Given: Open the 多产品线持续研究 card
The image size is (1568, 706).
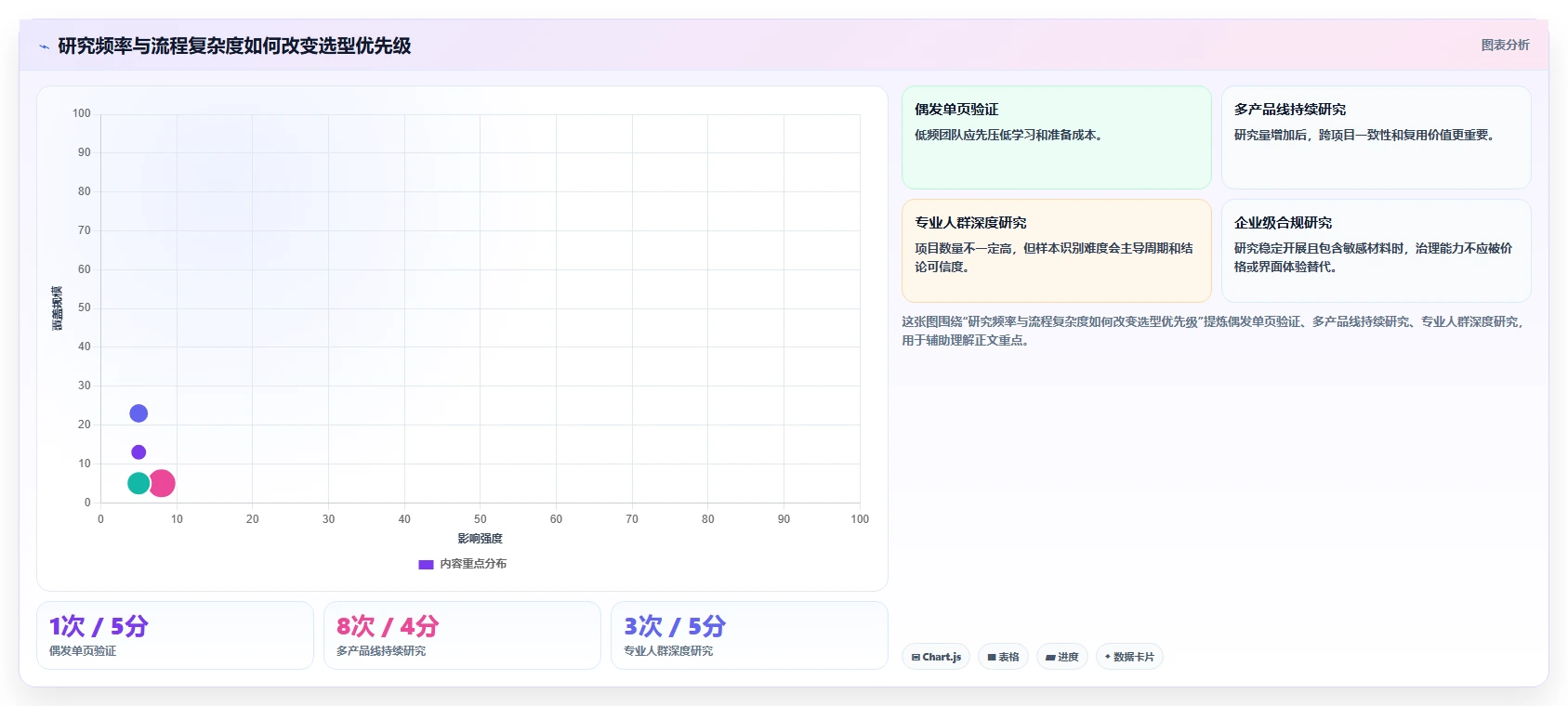Looking at the screenshot, I should [1376, 137].
